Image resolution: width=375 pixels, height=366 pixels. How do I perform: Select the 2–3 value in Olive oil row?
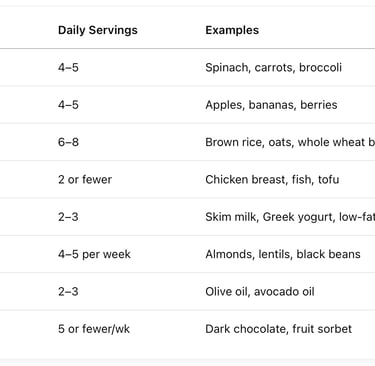pyautogui.click(x=68, y=292)
